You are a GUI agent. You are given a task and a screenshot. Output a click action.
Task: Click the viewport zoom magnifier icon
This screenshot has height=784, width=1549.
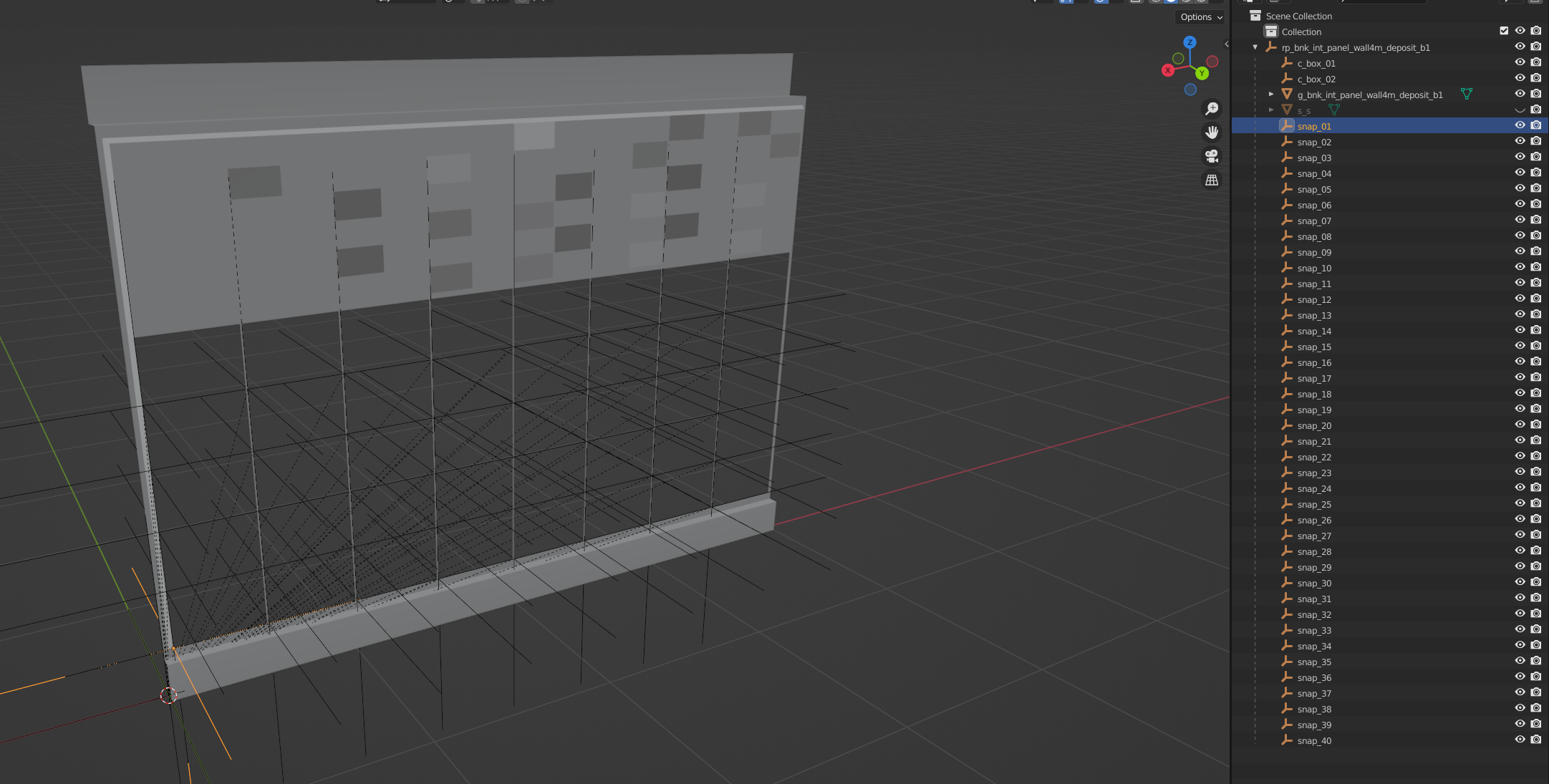(1212, 109)
